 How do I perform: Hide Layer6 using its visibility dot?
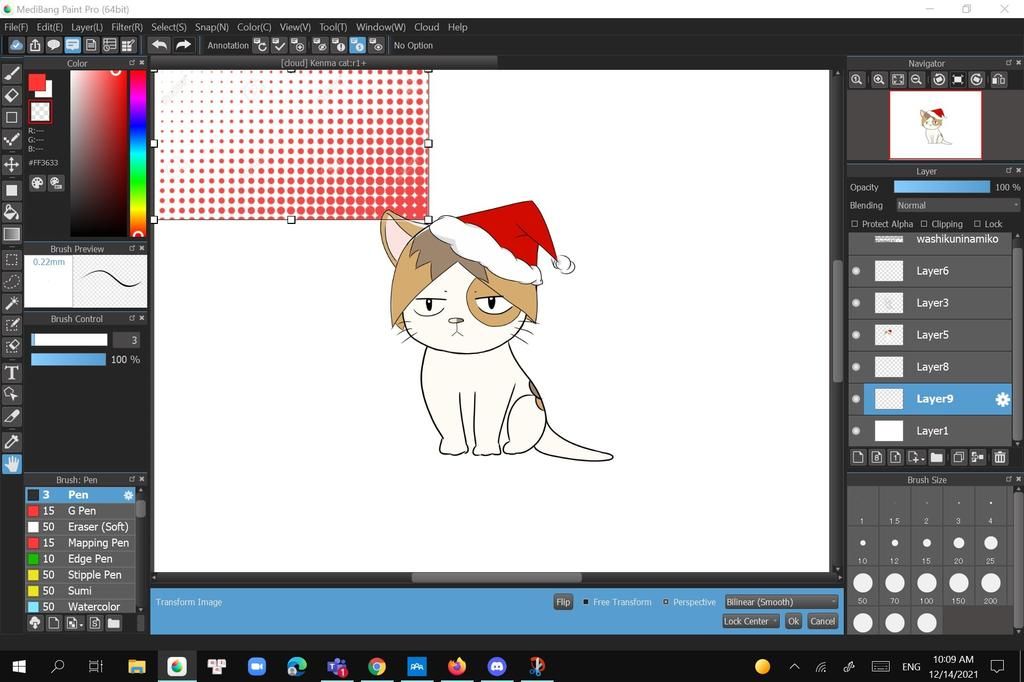click(856, 271)
